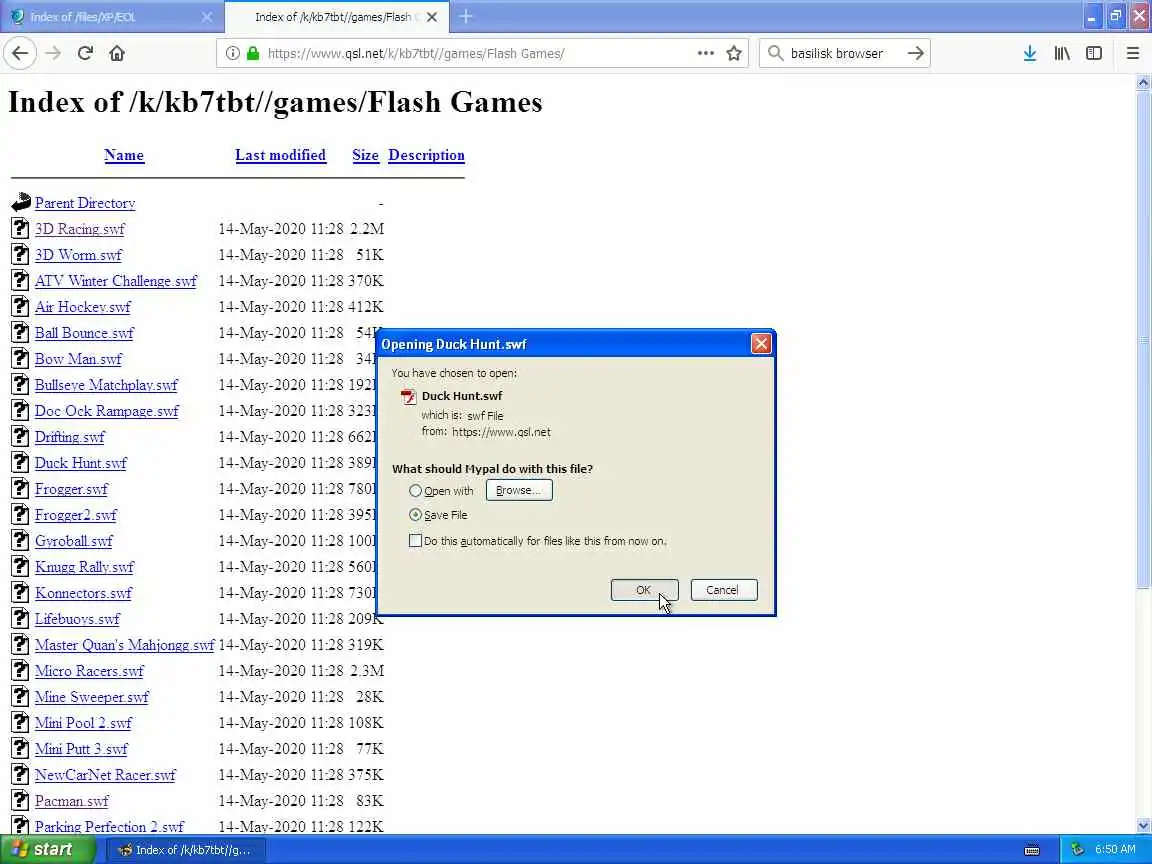This screenshot has width=1152, height=864.
Task: Click the page scrollbar down arrow
Action: click(1143, 826)
